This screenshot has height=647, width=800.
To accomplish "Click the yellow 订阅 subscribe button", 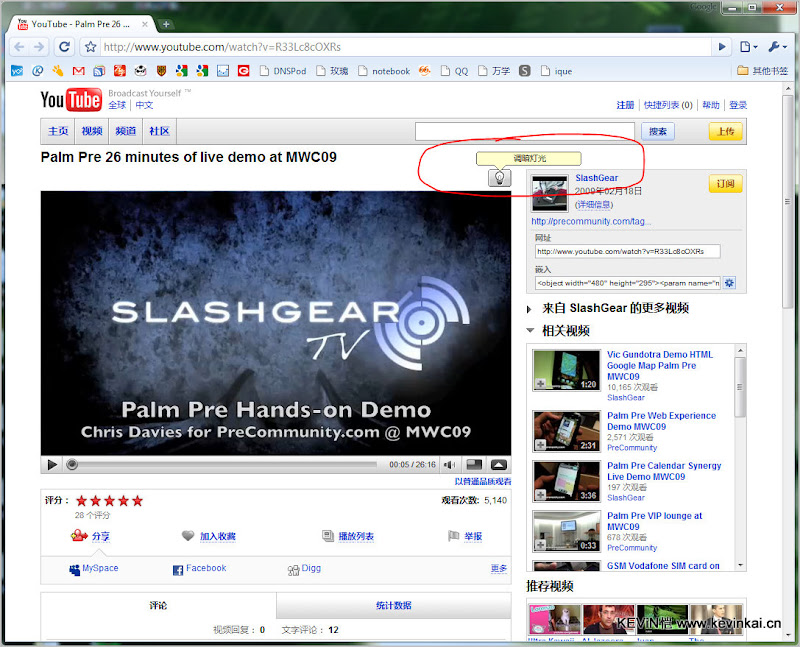I will pos(726,184).
